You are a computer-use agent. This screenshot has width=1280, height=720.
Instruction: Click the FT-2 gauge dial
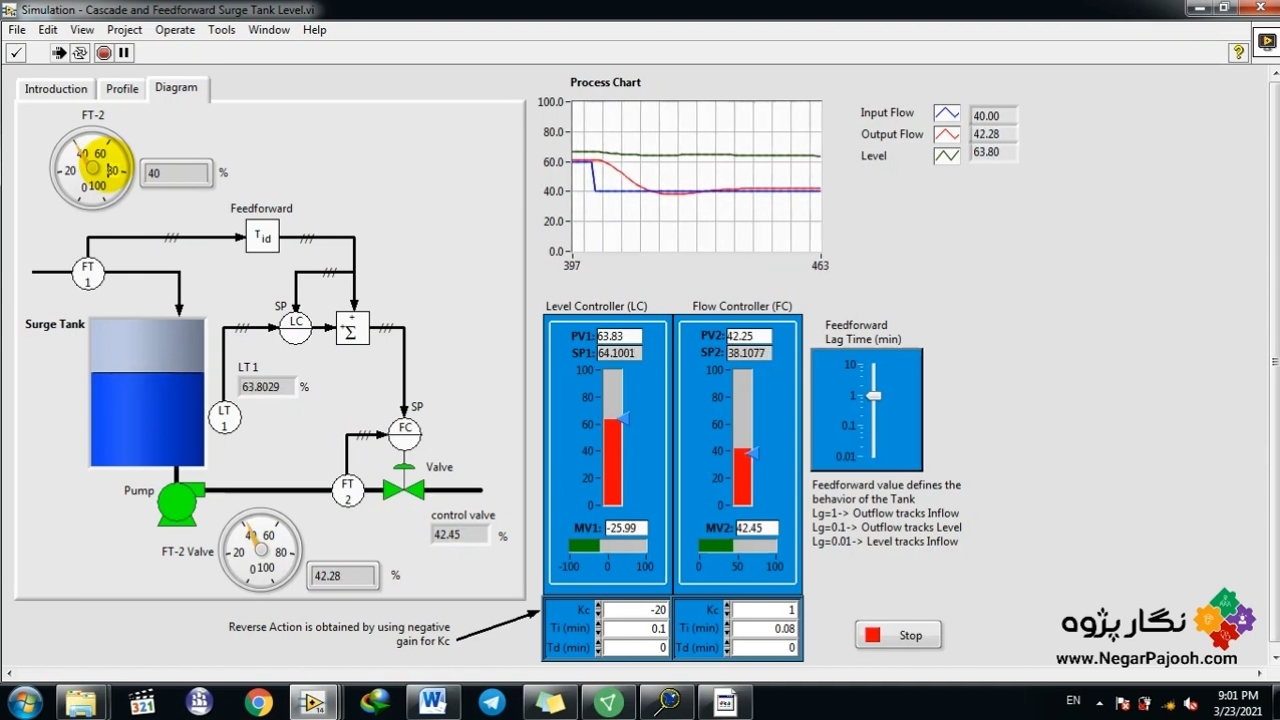tap(92, 168)
